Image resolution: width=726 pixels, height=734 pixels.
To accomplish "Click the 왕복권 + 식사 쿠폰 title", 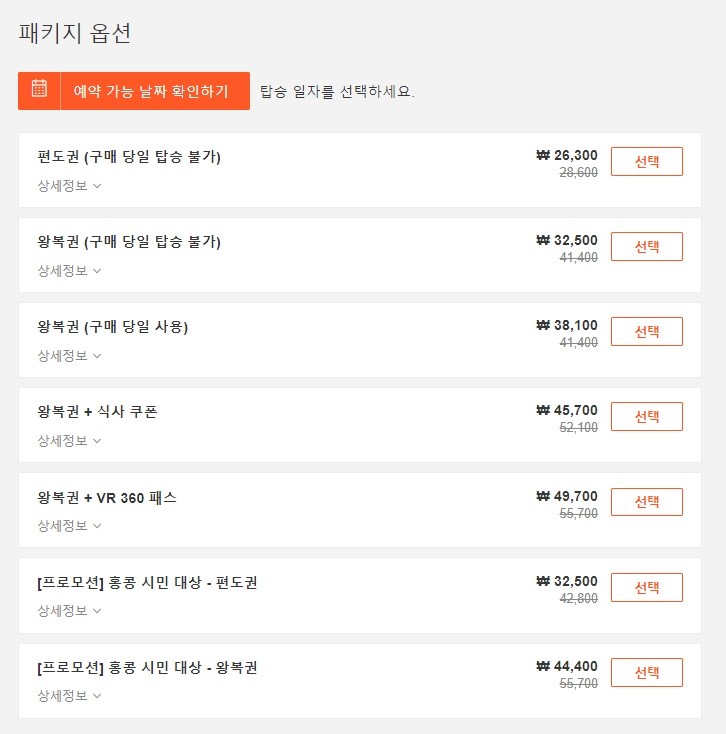I will [97, 411].
